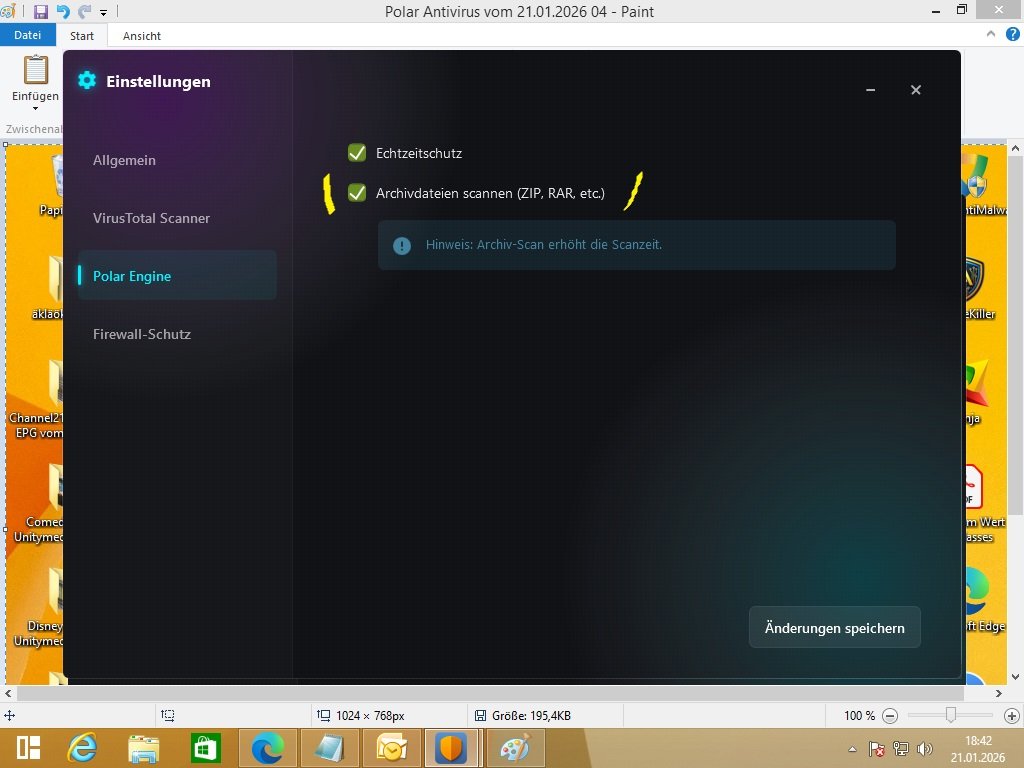Click the Einstellungen gear icon
1024x768 pixels.
pos(87,80)
